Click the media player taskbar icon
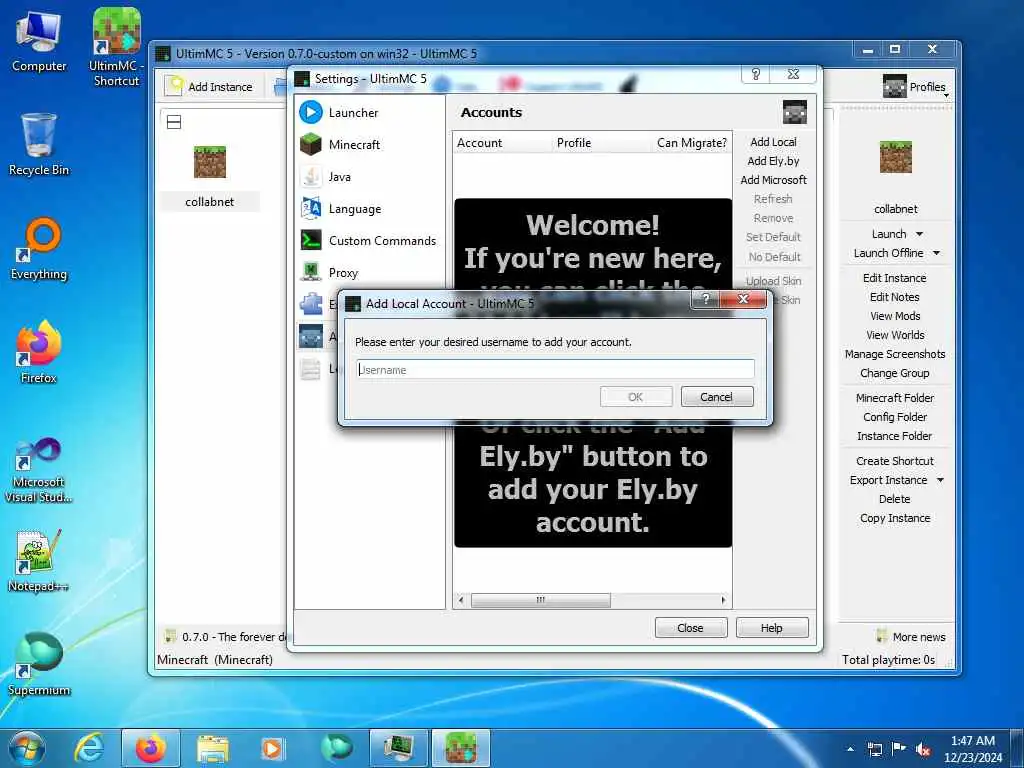This screenshot has height=768, width=1024. tap(272, 748)
